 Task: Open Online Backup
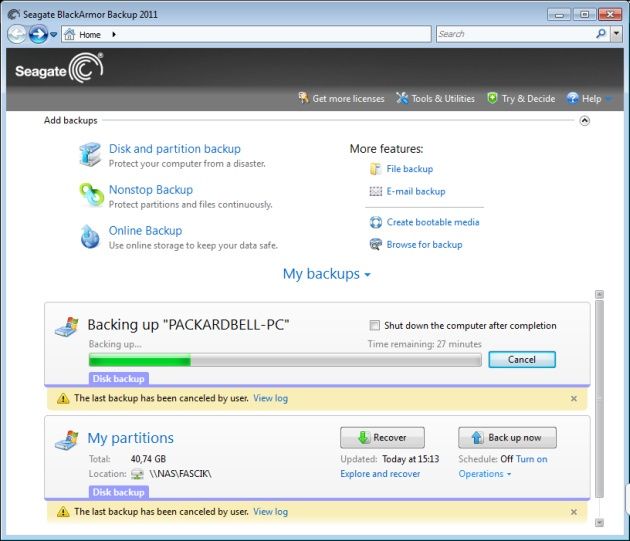[145, 231]
